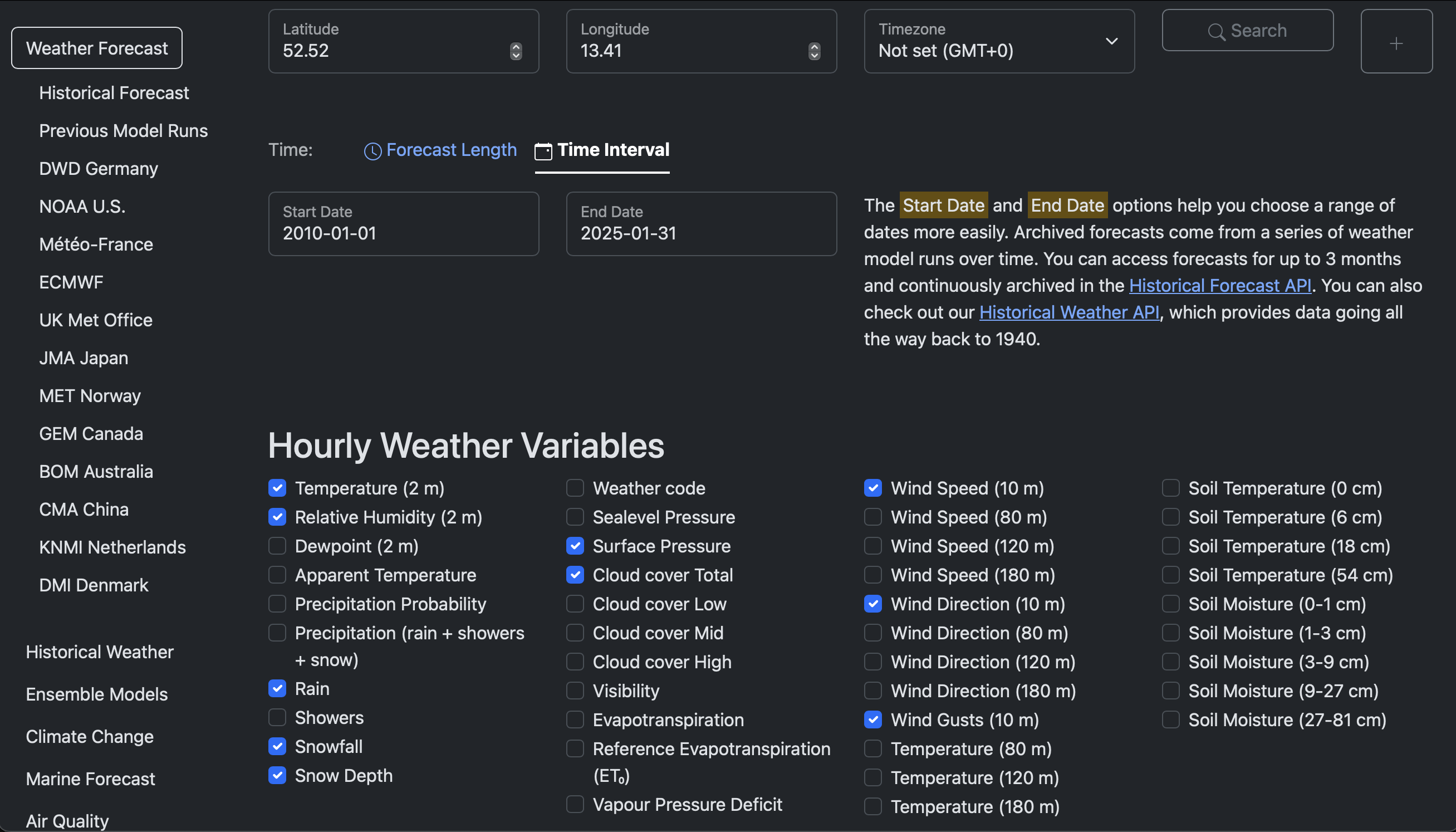Viewport: 1456px width, 832px height.
Task: Enable Weather code checkbox
Action: click(575, 488)
